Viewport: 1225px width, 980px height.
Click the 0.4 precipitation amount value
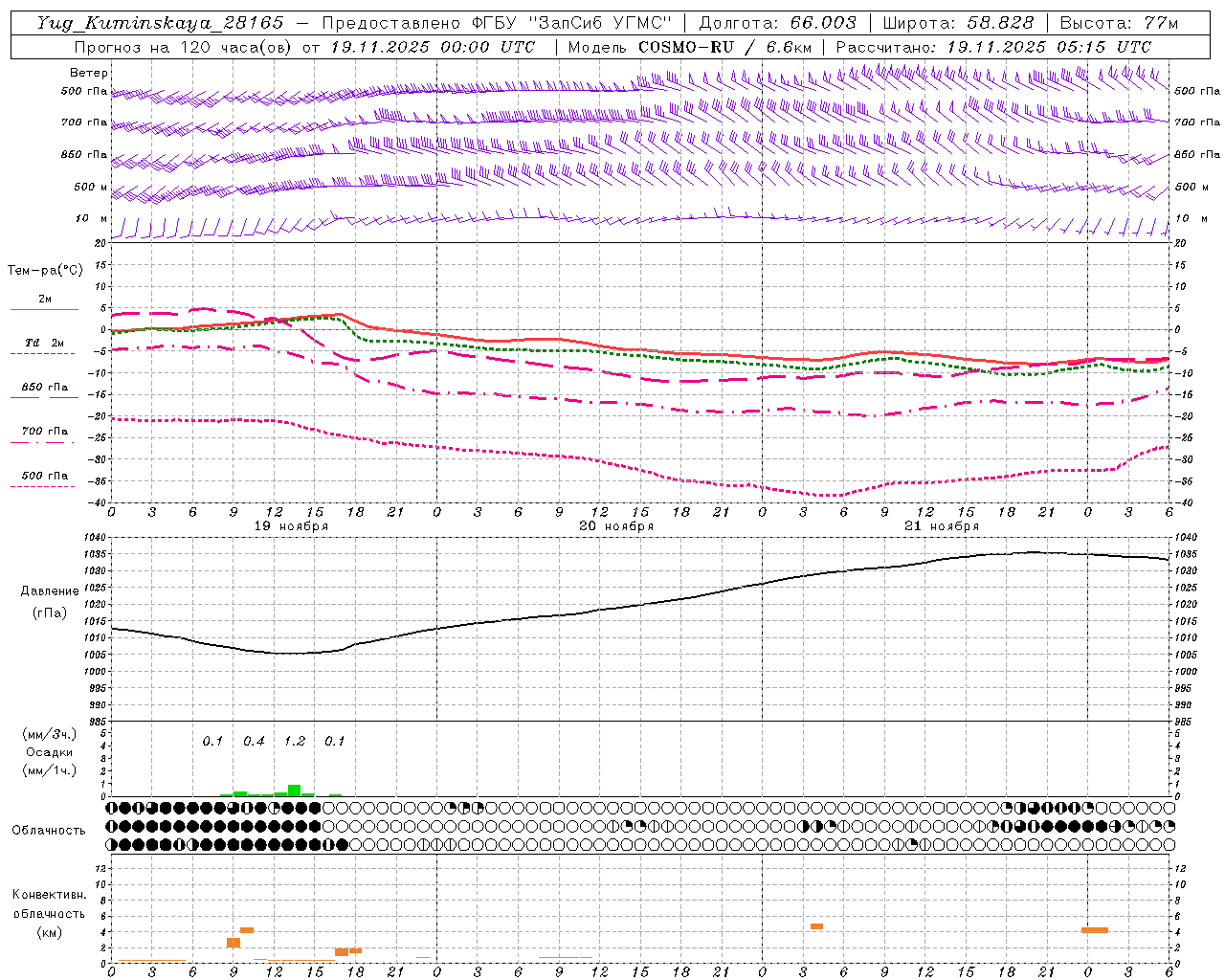tap(254, 741)
